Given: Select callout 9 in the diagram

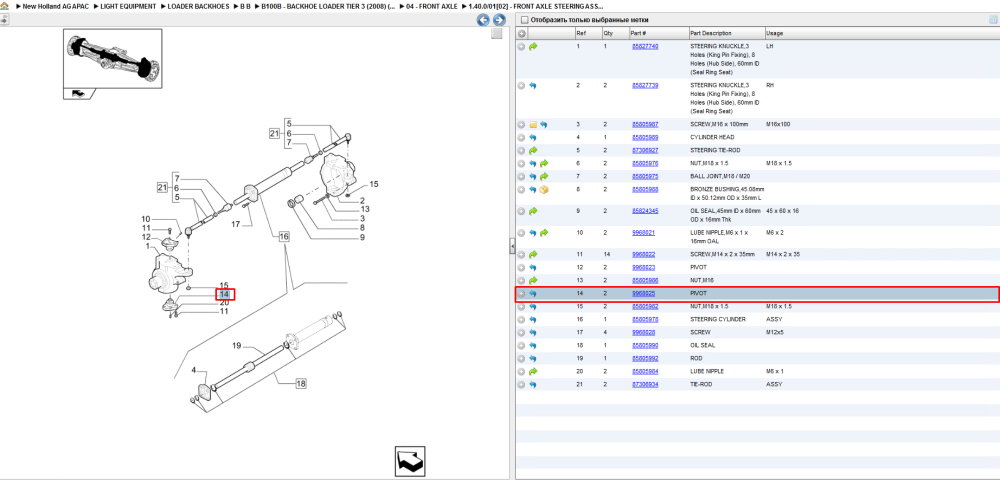Looking at the screenshot, I should click(x=362, y=238).
